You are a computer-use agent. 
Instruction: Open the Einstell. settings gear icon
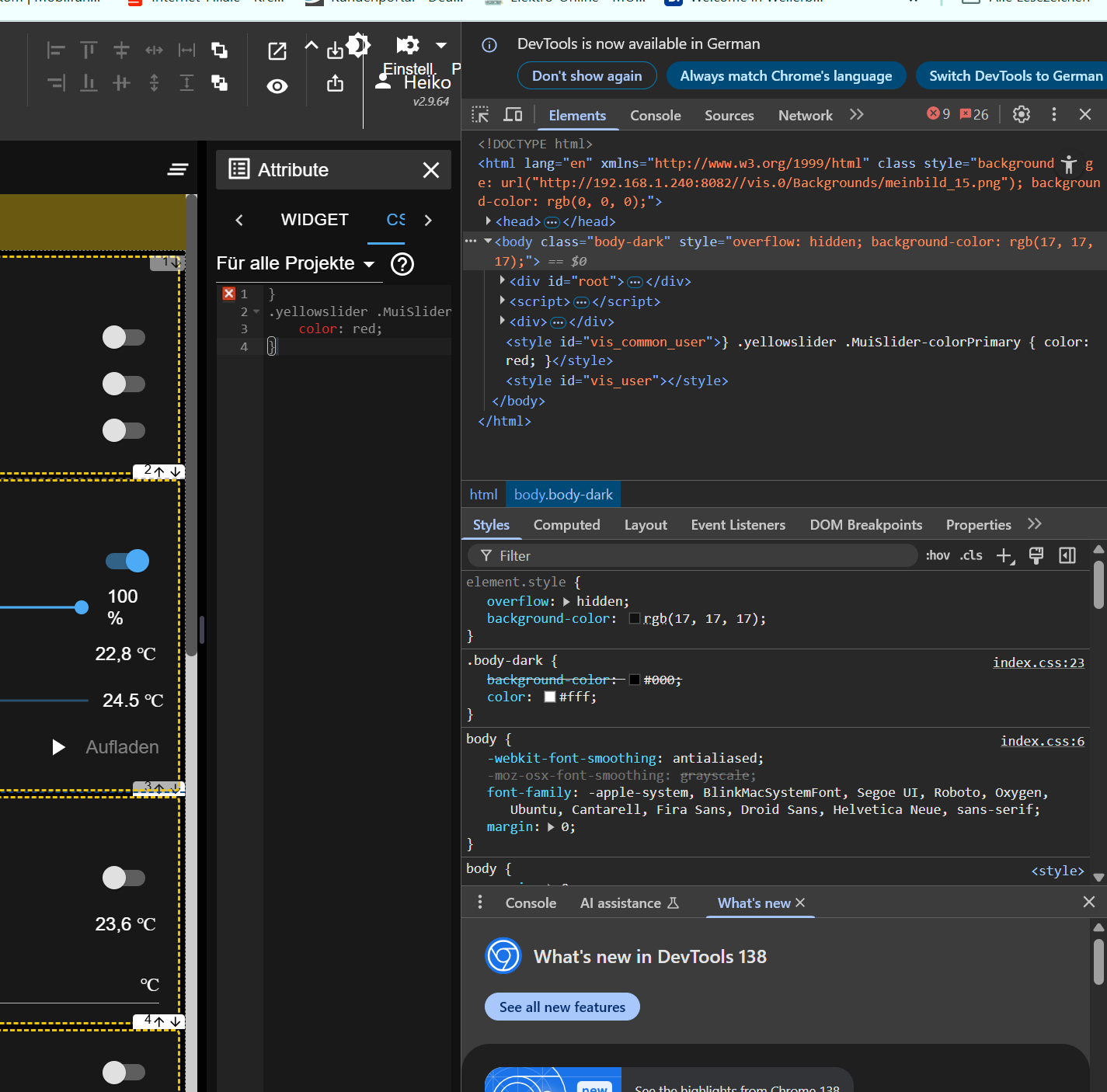(408, 45)
